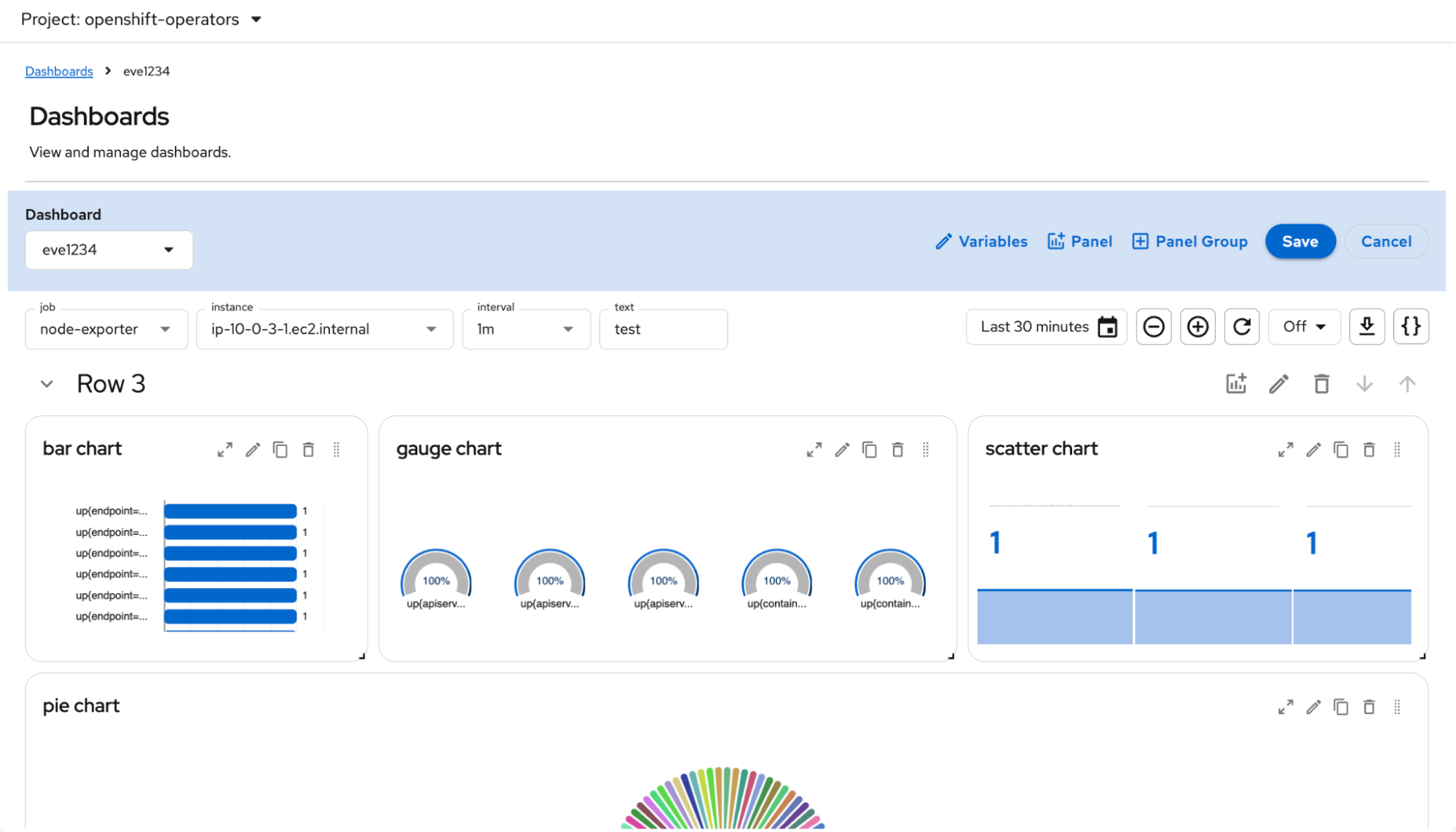Zoom out the time range
The height and width of the screenshot is (832, 1456).
tap(1153, 326)
